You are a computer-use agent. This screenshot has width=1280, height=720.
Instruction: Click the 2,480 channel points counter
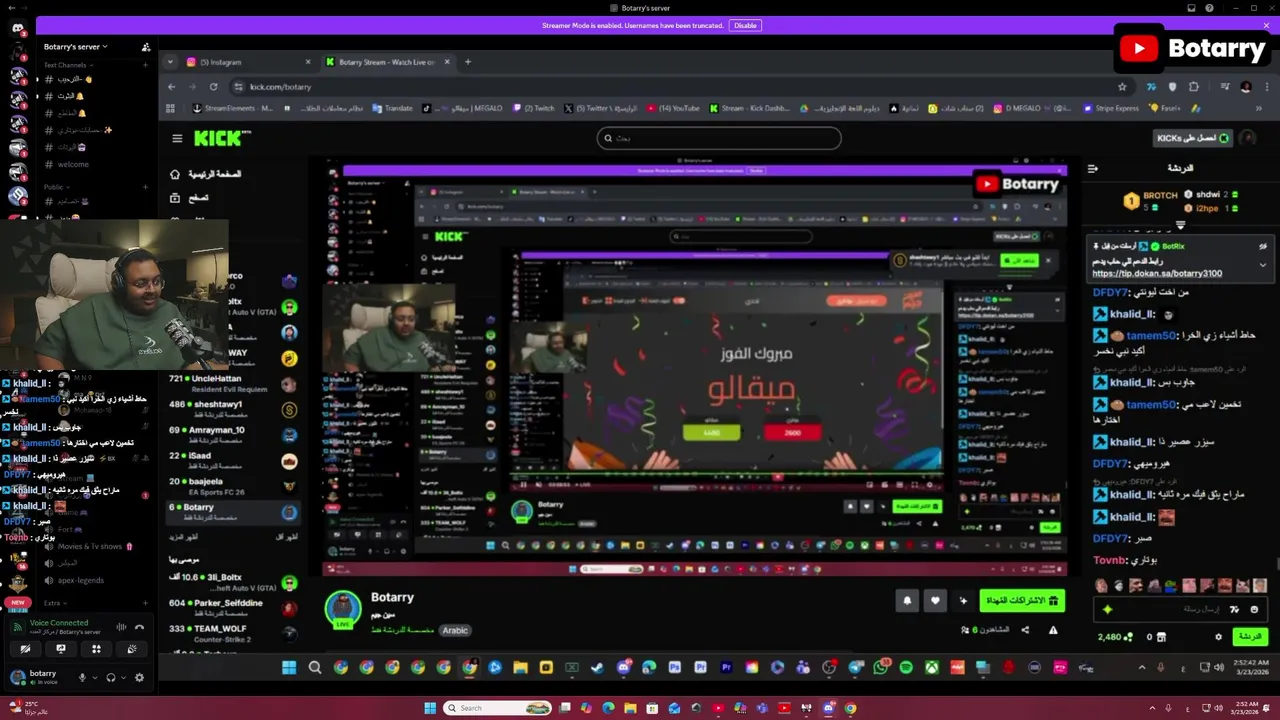point(1115,636)
